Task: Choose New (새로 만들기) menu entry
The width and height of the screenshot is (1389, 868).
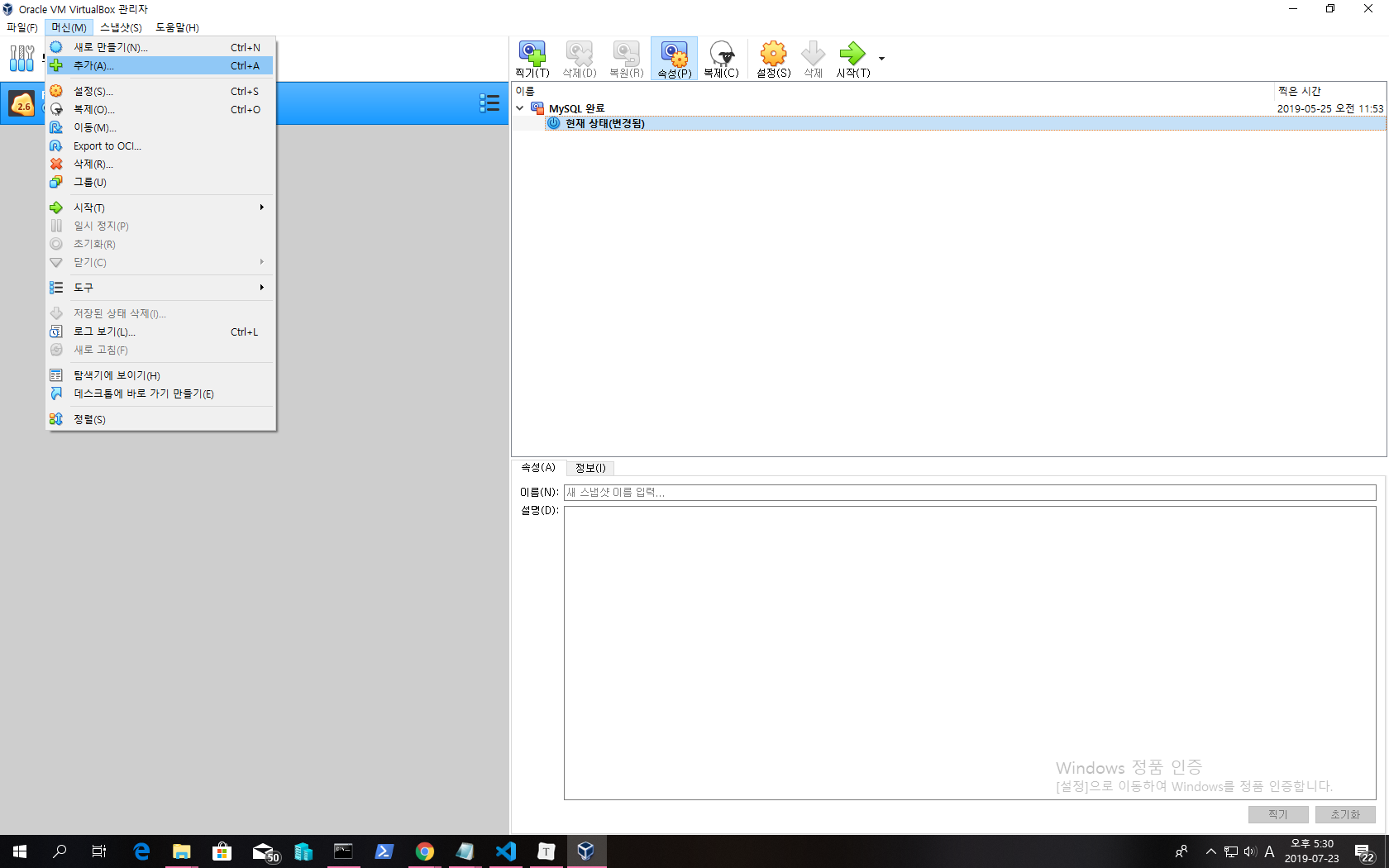Action: pos(160,47)
